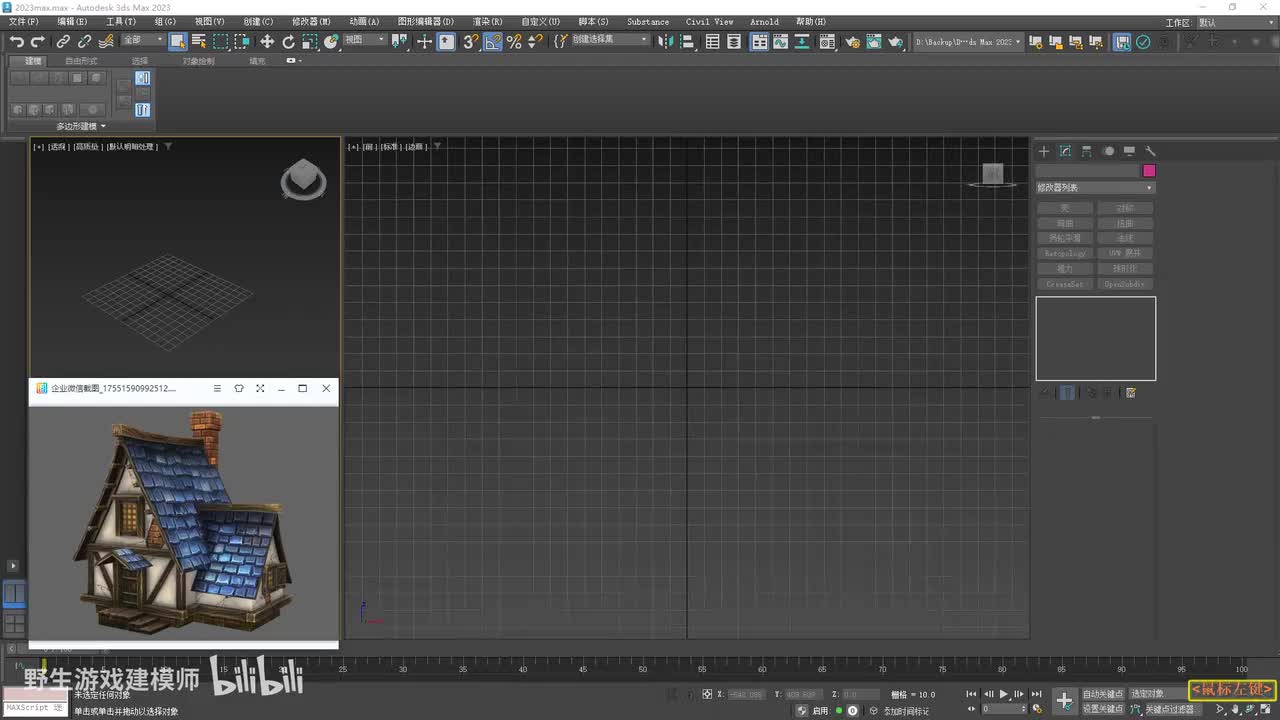Screen dimensions: 1280x720
Task: Open the named selection sets dropdown (创建选择集)
Action: [609, 40]
